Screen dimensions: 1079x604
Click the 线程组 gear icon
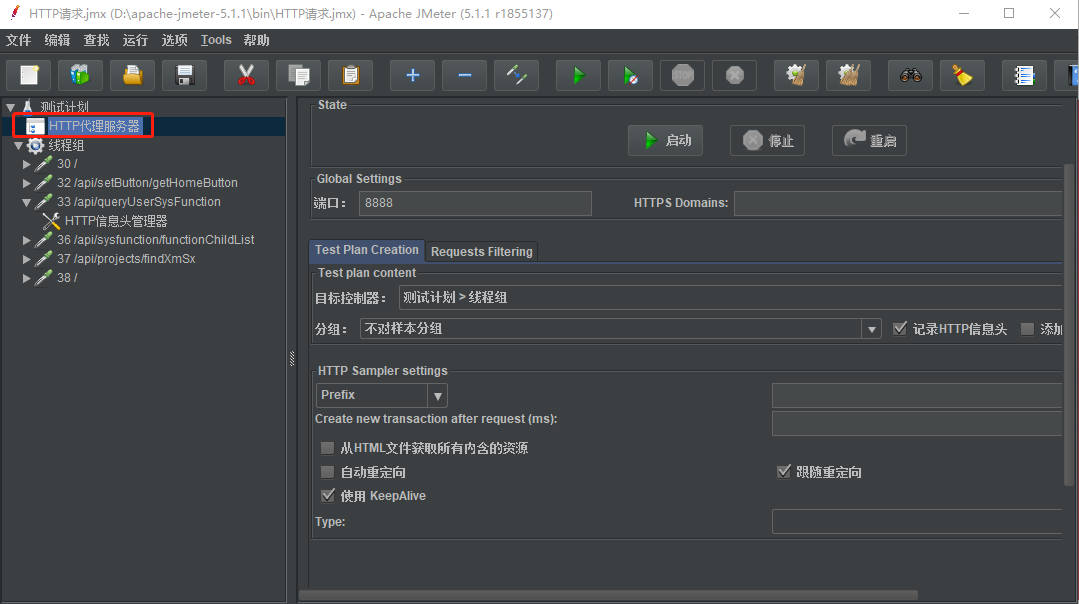tap(35, 145)
